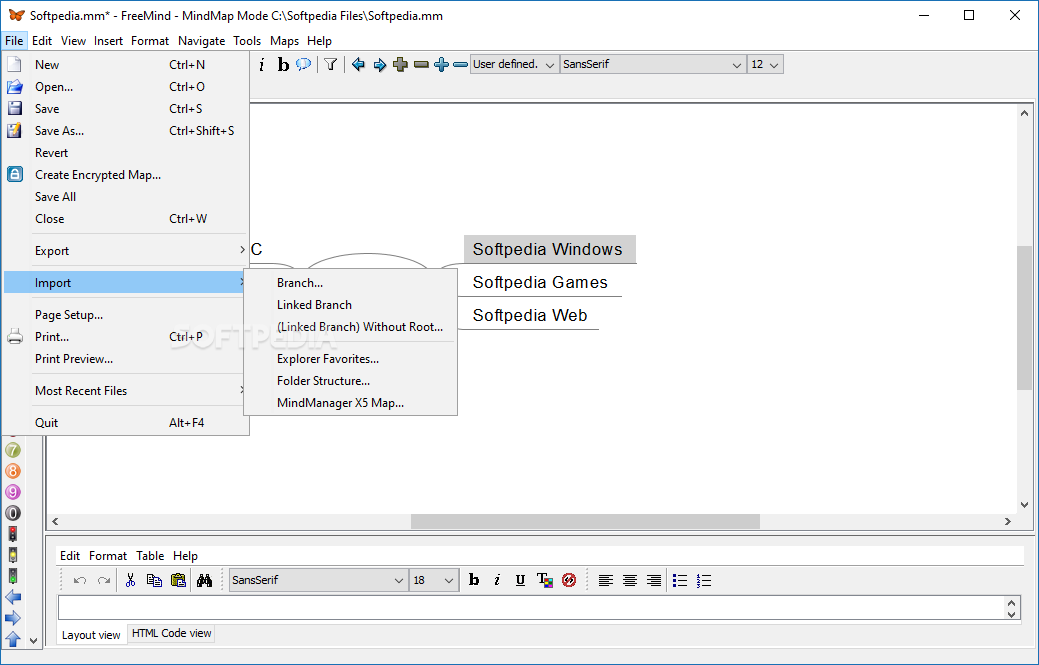
Task: Toggle bold in the main toolbar
Action: 283,64
